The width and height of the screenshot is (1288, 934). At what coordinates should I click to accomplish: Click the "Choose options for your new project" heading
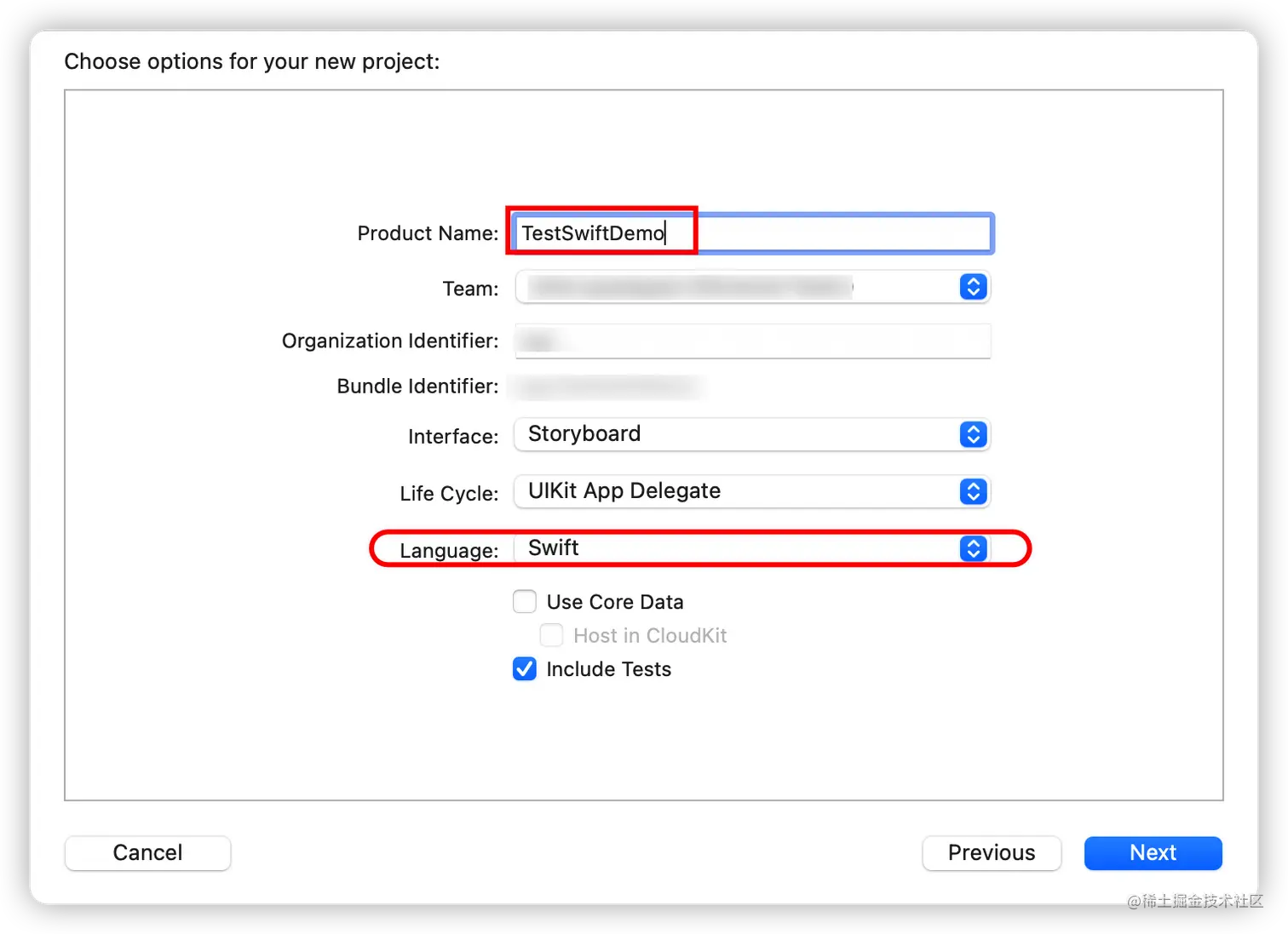[252, 61]
